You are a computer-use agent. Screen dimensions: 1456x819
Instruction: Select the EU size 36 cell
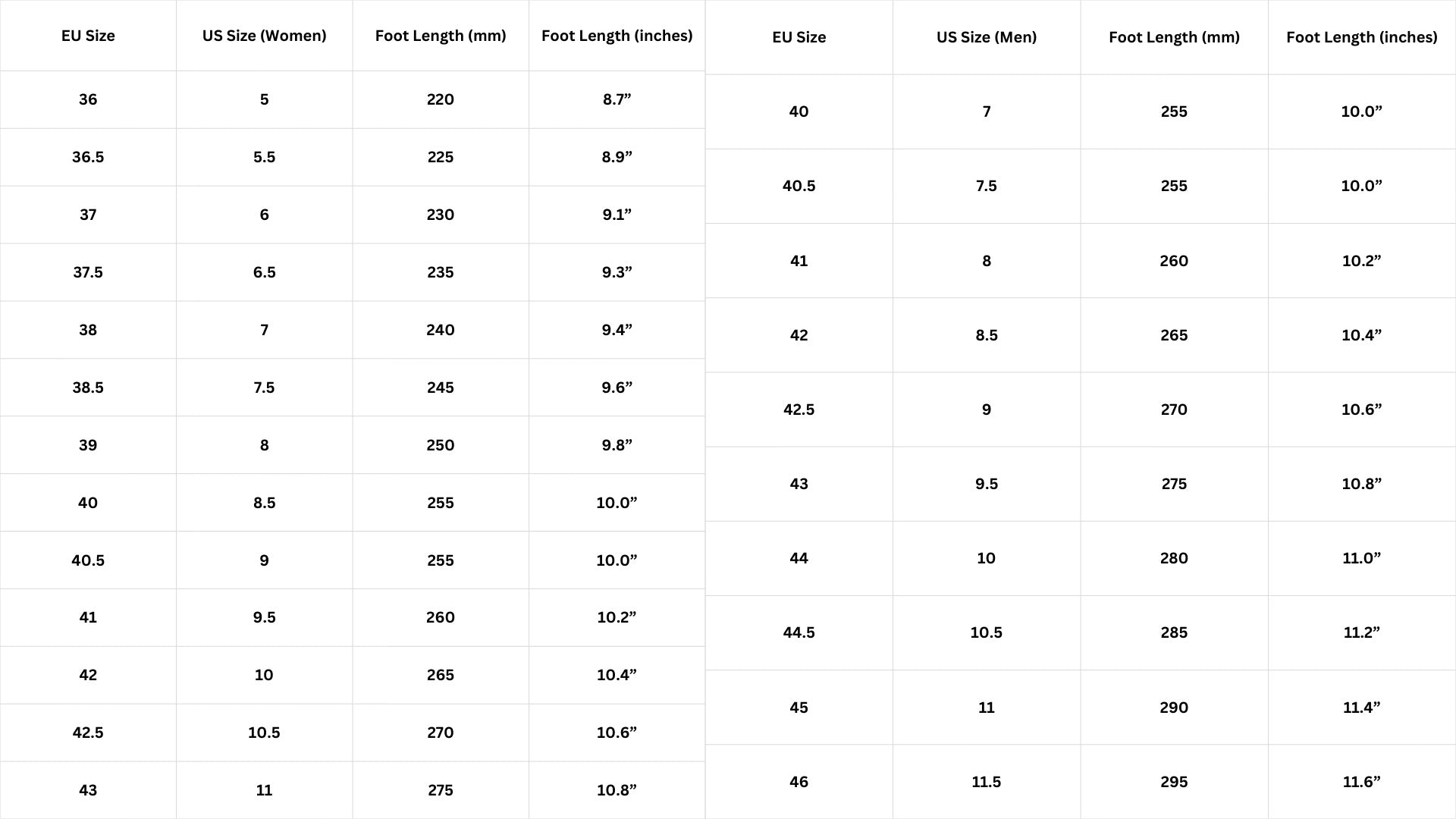[x=88, y=99]
